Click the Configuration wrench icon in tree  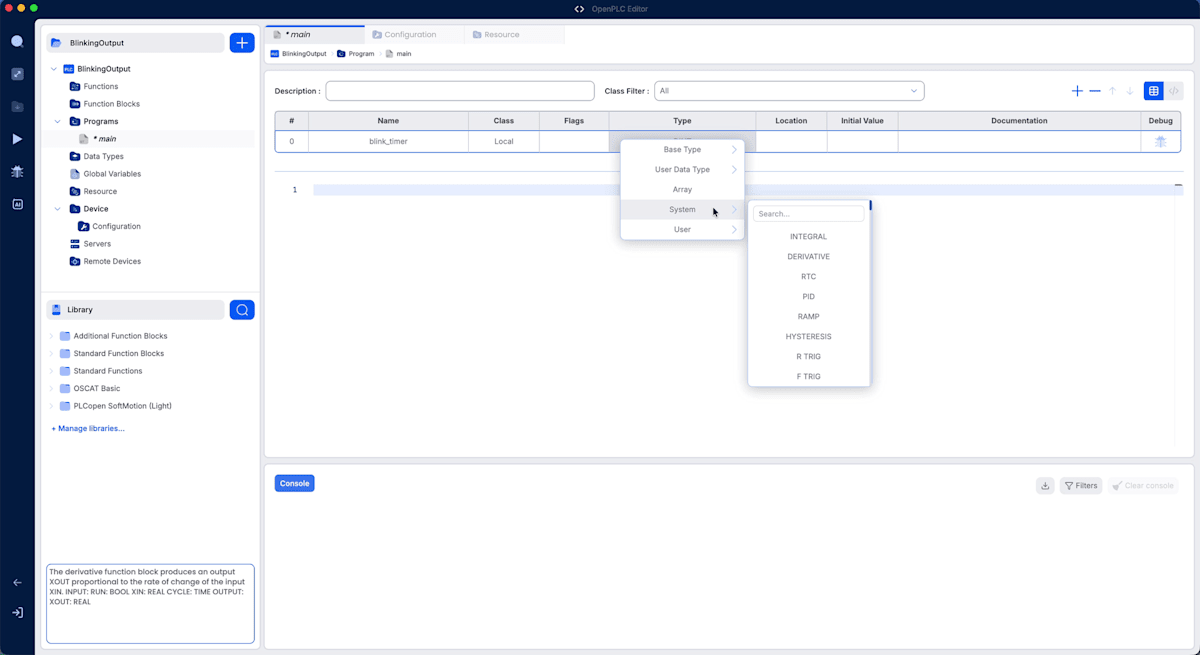[84, 226]
